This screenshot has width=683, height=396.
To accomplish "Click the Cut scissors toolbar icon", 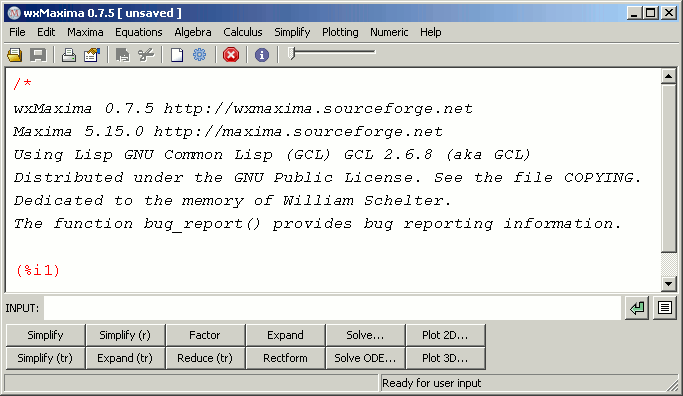I will pyautogui.click(x=146, y=55).
